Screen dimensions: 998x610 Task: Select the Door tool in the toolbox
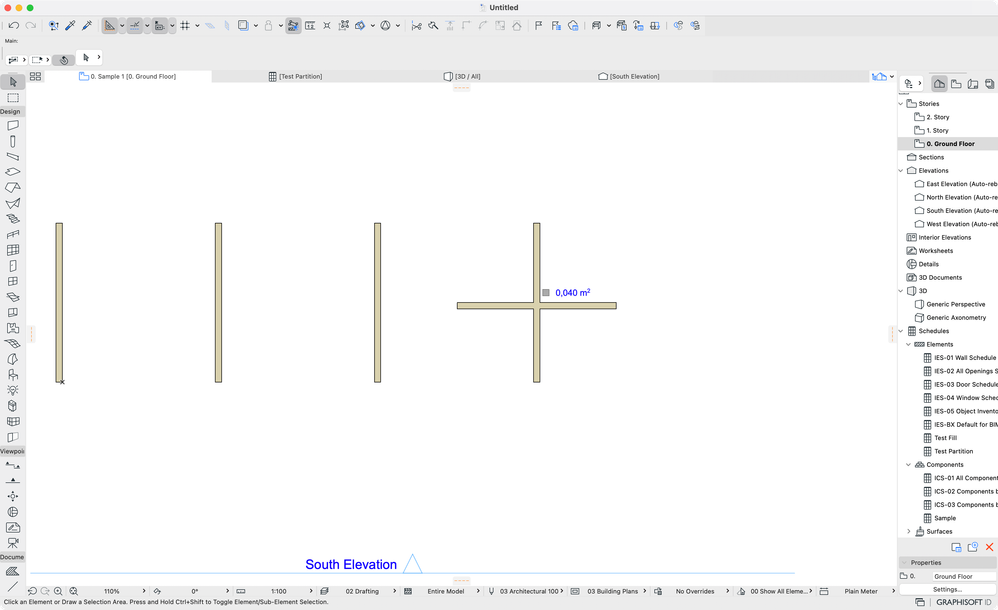[x=13, y=266]
